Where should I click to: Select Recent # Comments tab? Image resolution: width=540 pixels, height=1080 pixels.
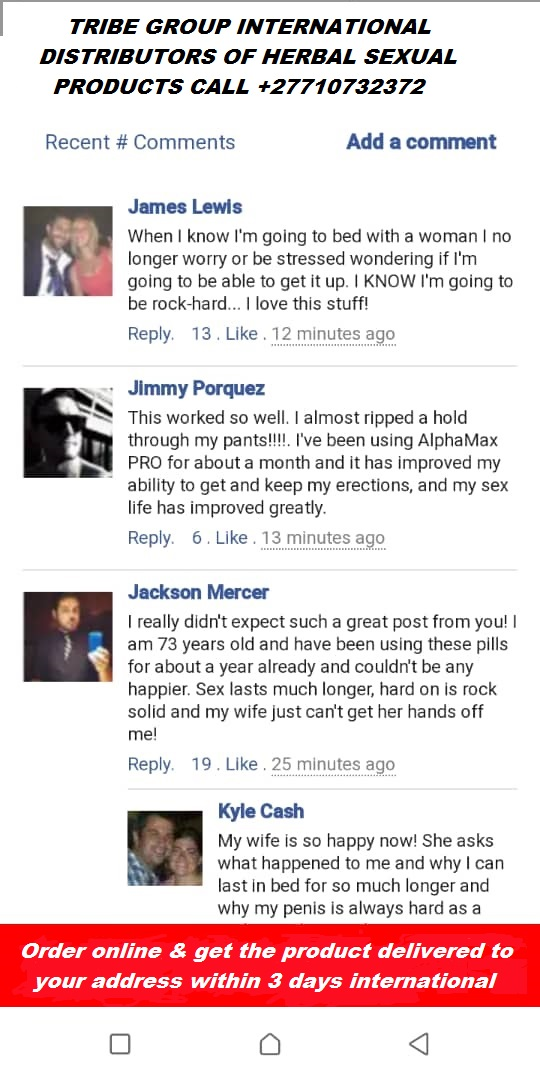[140, 142]
